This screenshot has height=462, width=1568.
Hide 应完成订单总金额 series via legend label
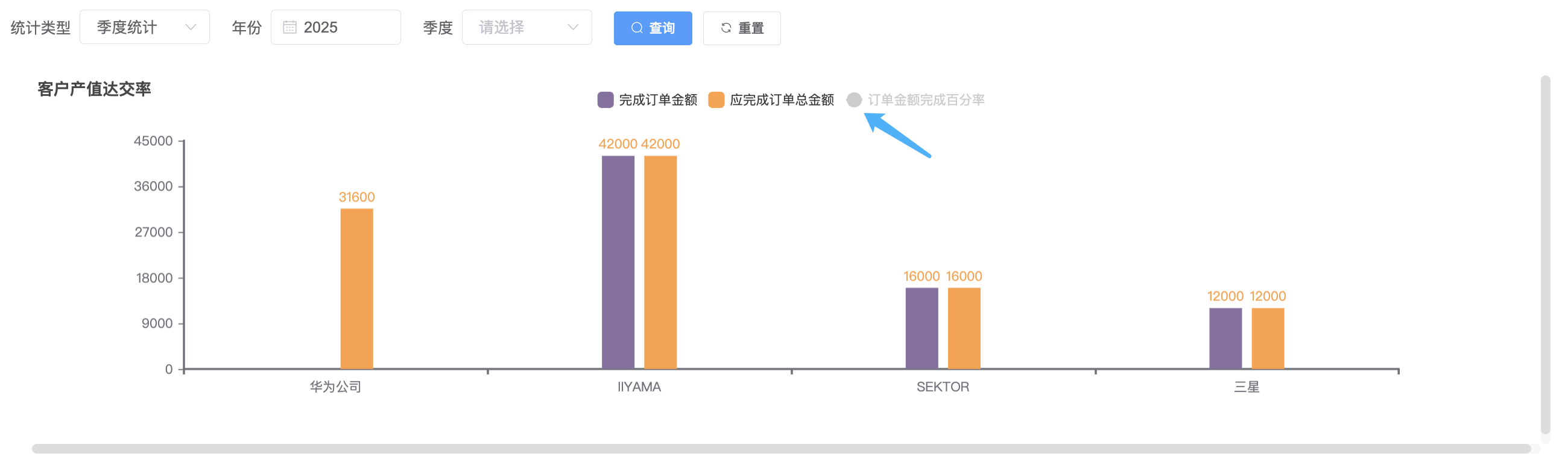[782, 100]
